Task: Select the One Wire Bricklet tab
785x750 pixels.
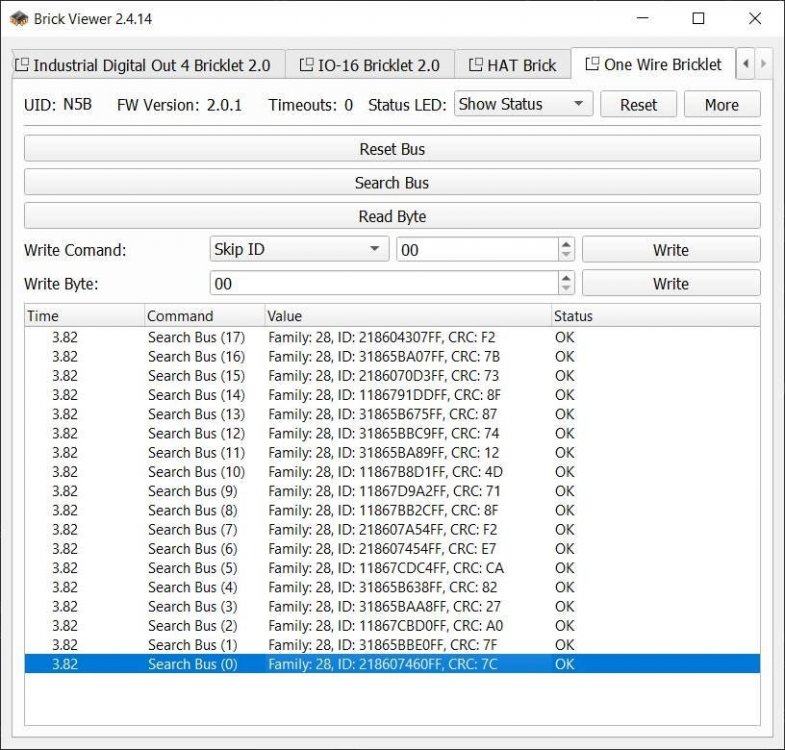Action: [653, 64]
